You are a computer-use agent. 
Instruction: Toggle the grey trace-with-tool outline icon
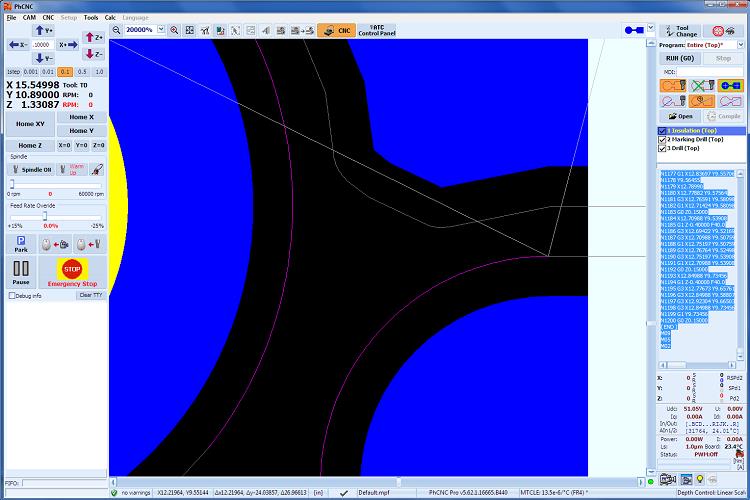tap(673, 101)
